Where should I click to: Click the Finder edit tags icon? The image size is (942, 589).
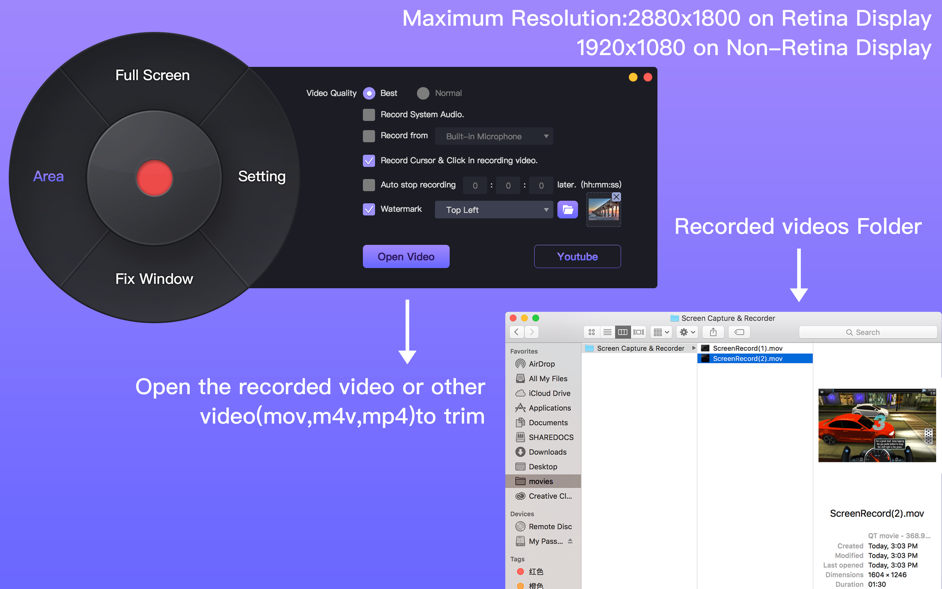click(x=740, y=332)
